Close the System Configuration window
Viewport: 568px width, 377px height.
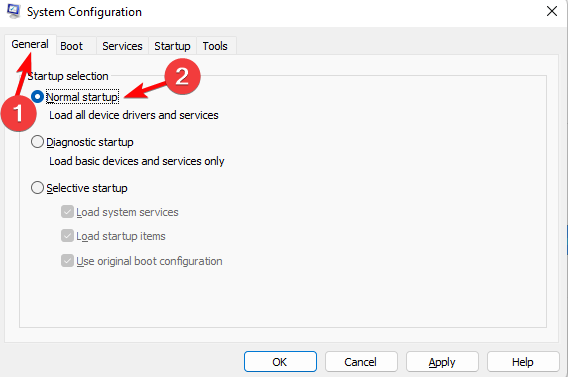click(551, 11)
